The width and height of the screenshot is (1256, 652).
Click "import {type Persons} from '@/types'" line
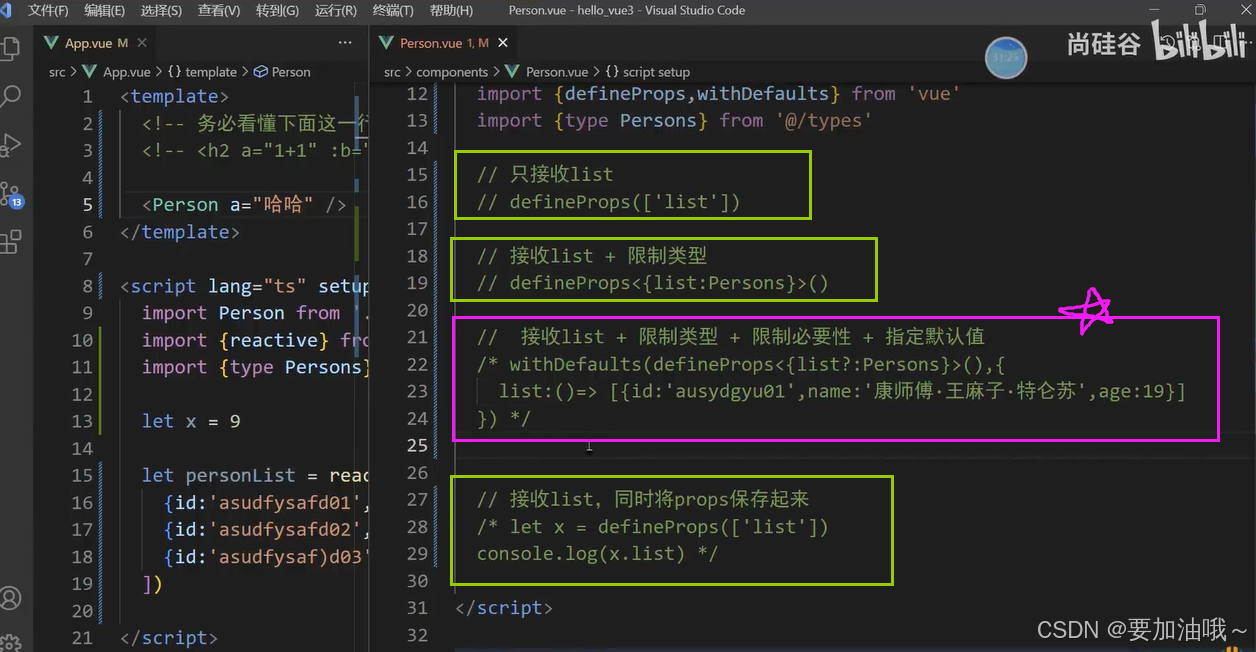(674, 120)
